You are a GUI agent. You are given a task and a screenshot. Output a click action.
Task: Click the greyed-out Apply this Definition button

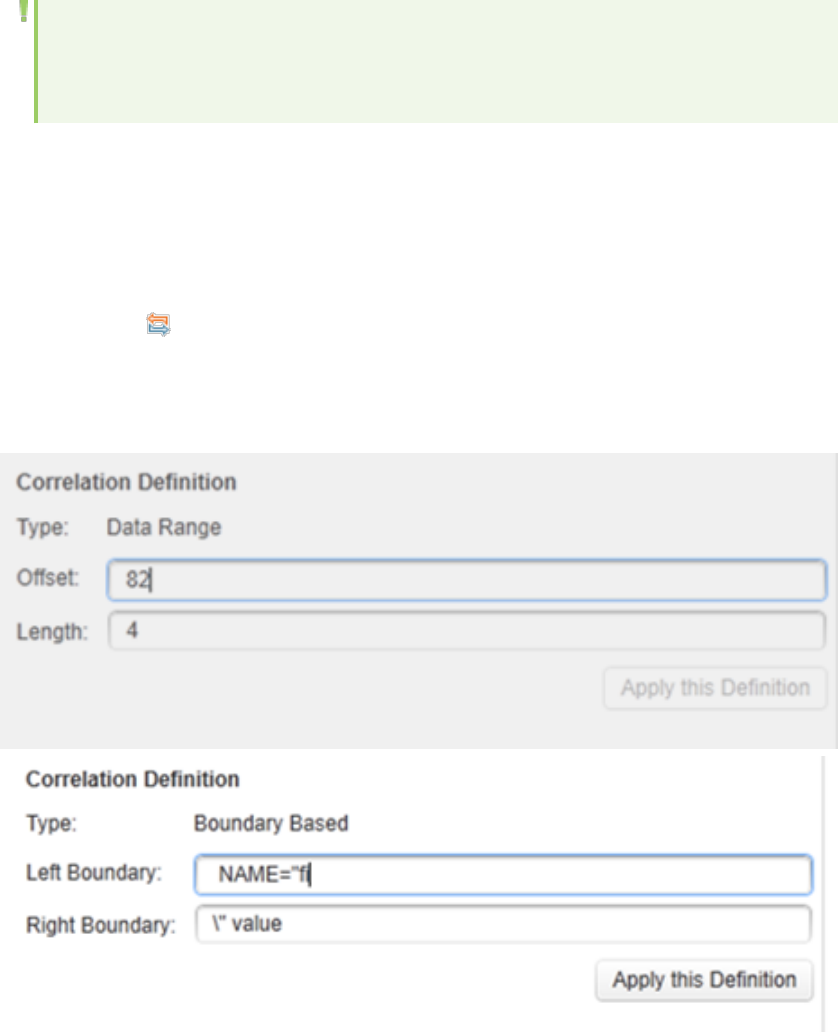click(714, 688)
